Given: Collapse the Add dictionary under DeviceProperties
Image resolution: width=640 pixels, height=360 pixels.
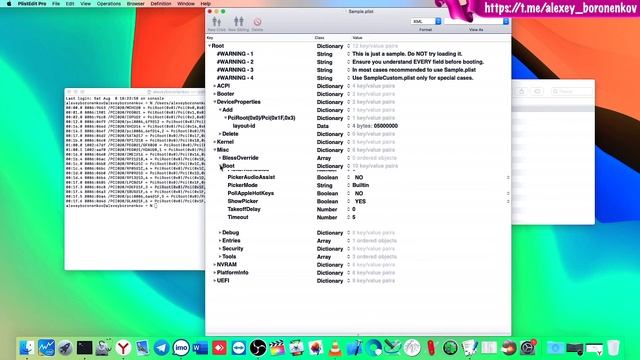Looking at the screenshot, I should [220, 110].
